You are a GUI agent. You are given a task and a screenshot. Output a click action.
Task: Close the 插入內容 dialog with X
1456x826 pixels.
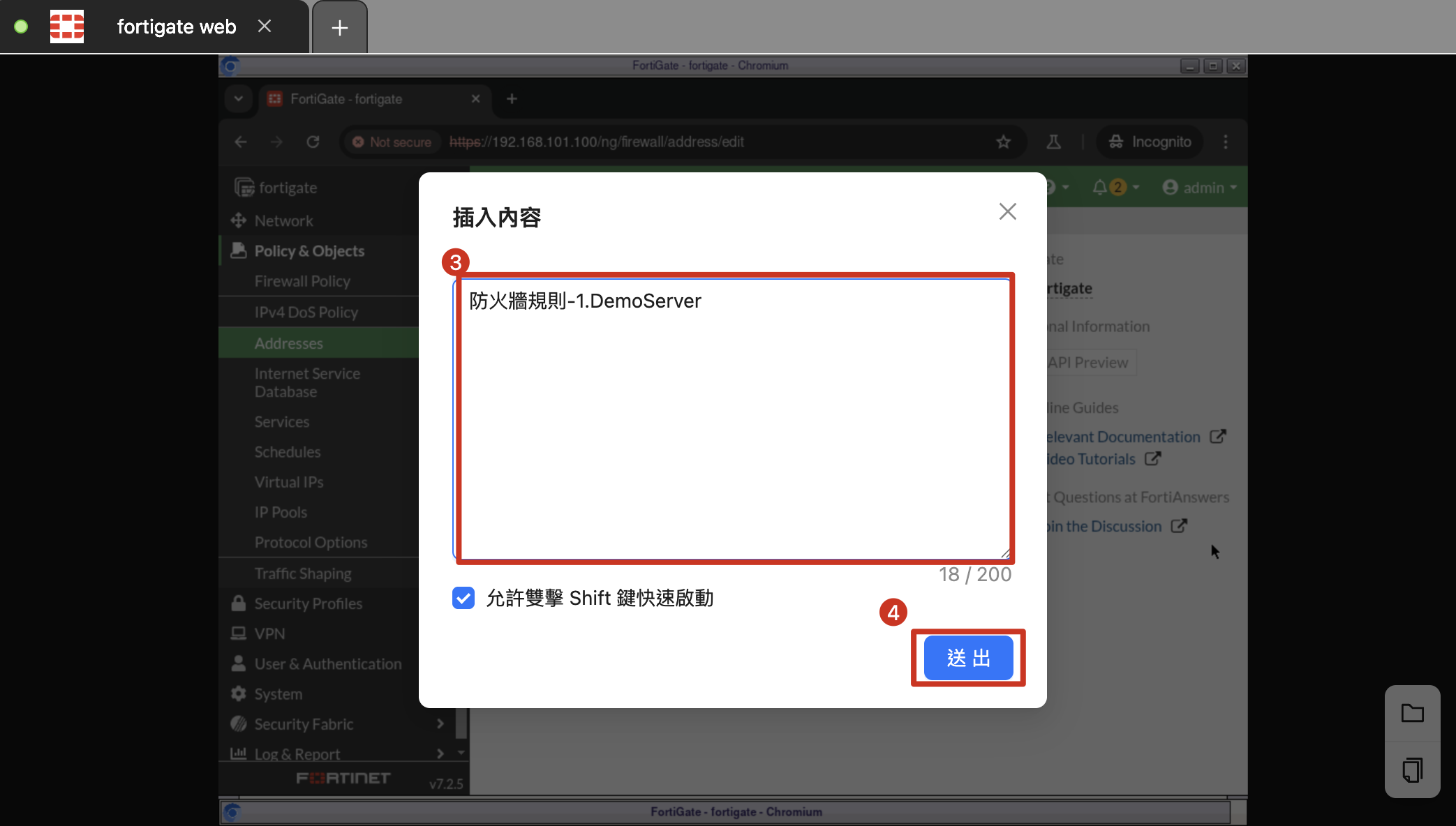(1007, 211)
